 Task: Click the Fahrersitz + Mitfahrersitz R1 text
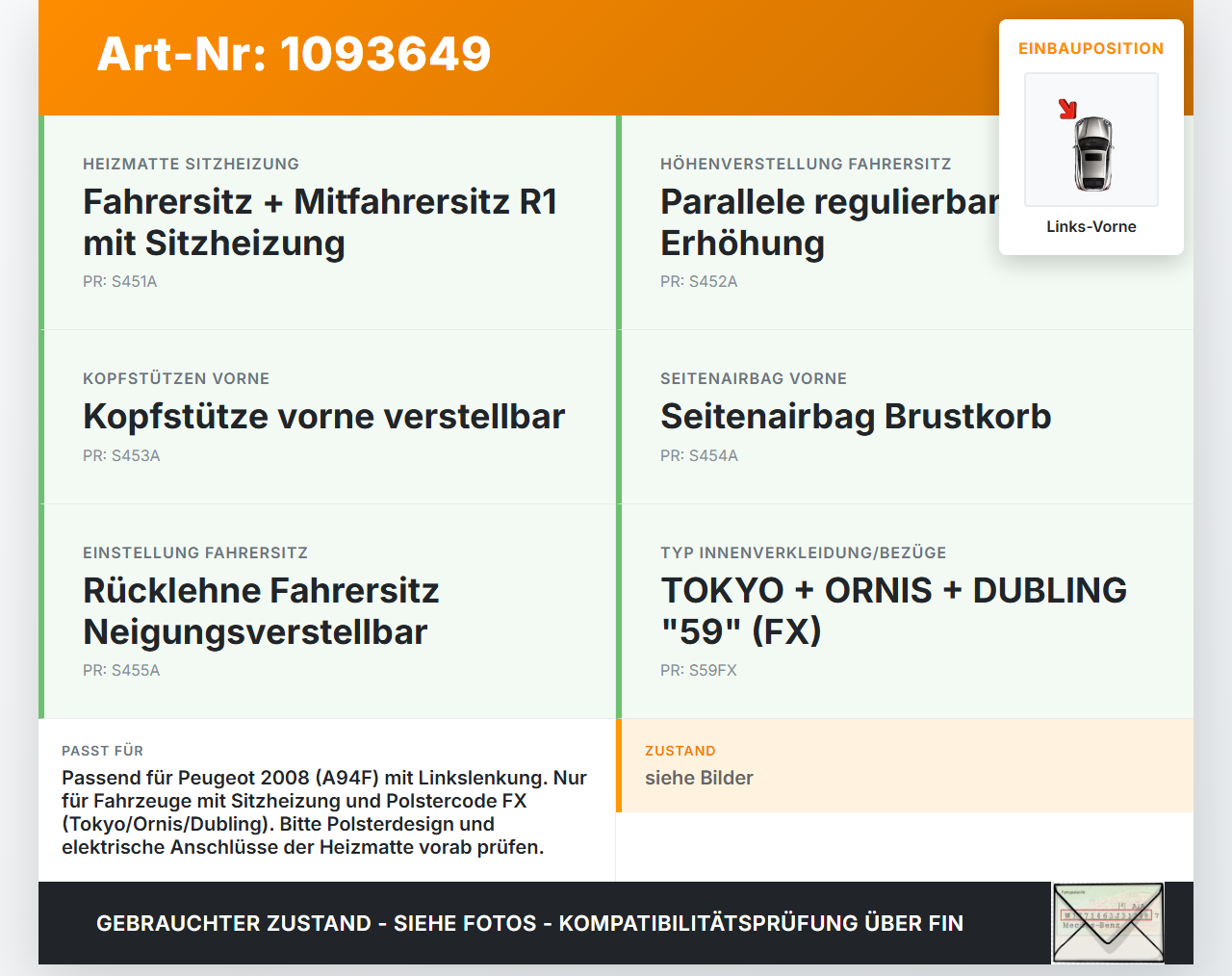pos(321,202)
